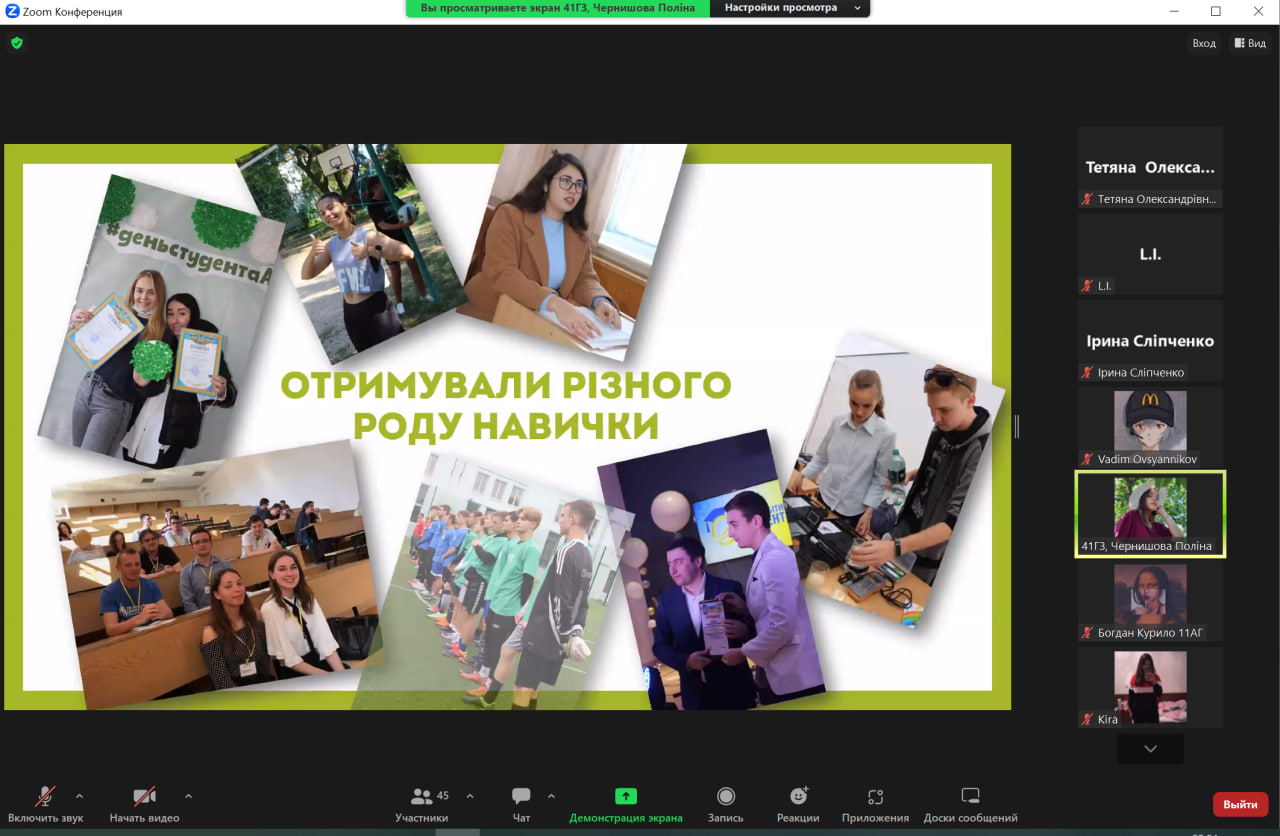The image size is (1280, 836).
Task: Click the panel divider handle beside shared screen
Action: pyautogui.click(x=1017, y=427)
